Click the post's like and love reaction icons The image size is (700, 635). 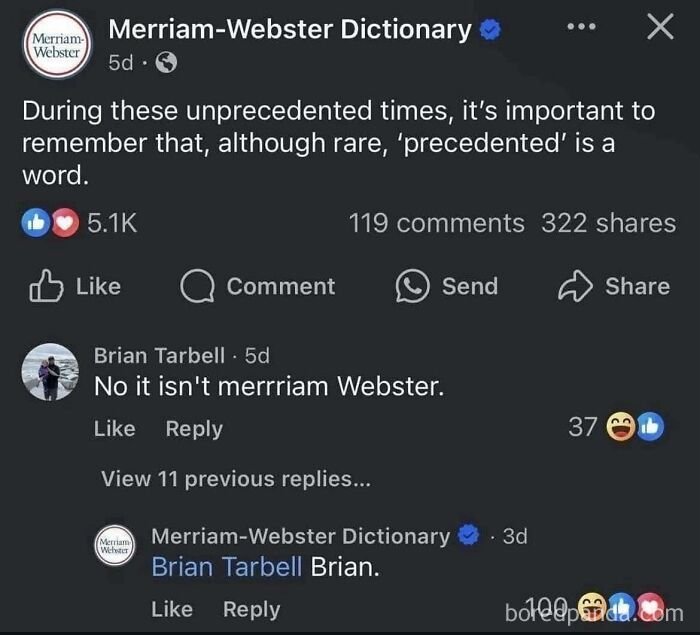tap(52, 223)
